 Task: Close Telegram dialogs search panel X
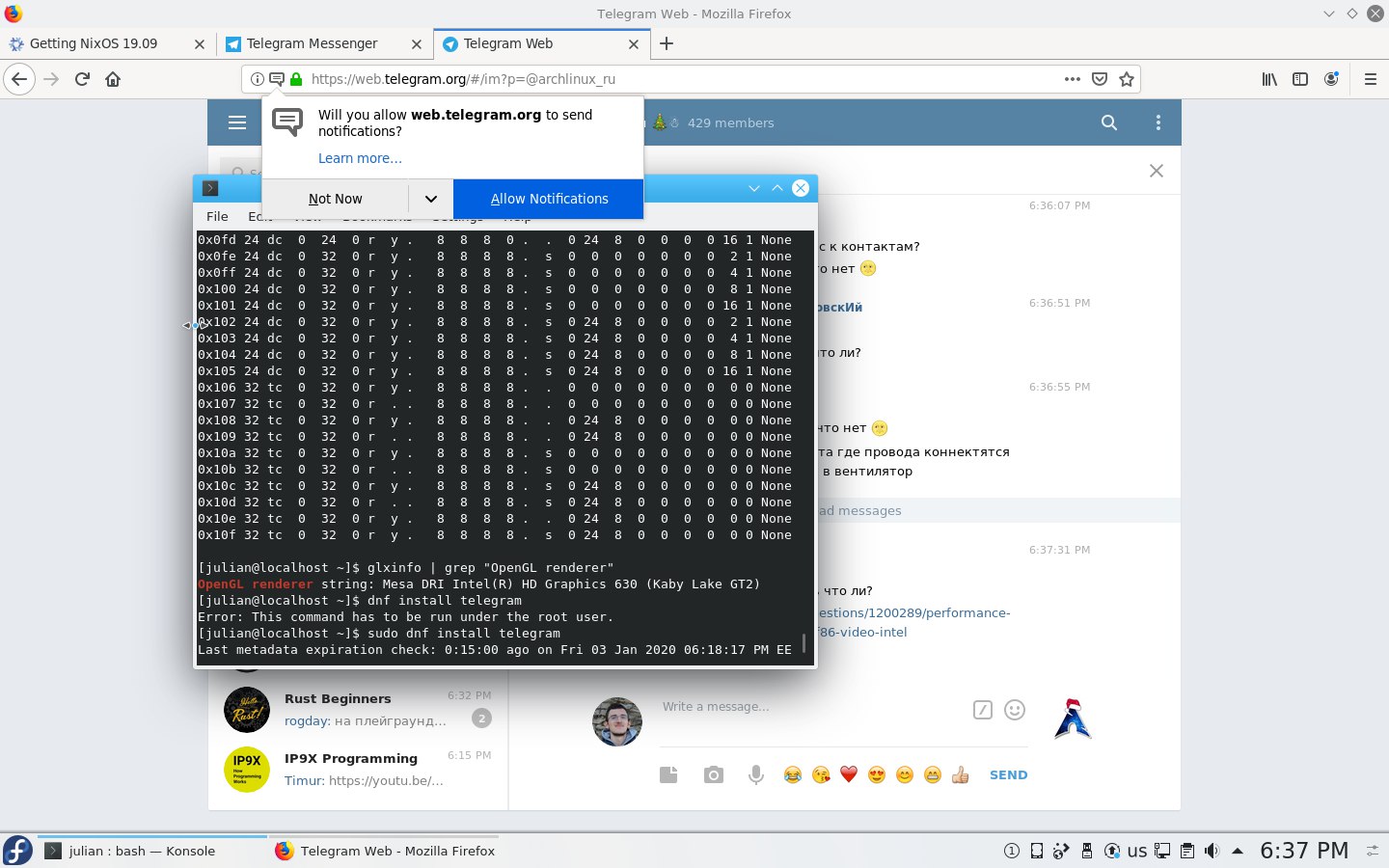tap(1157, 171)
